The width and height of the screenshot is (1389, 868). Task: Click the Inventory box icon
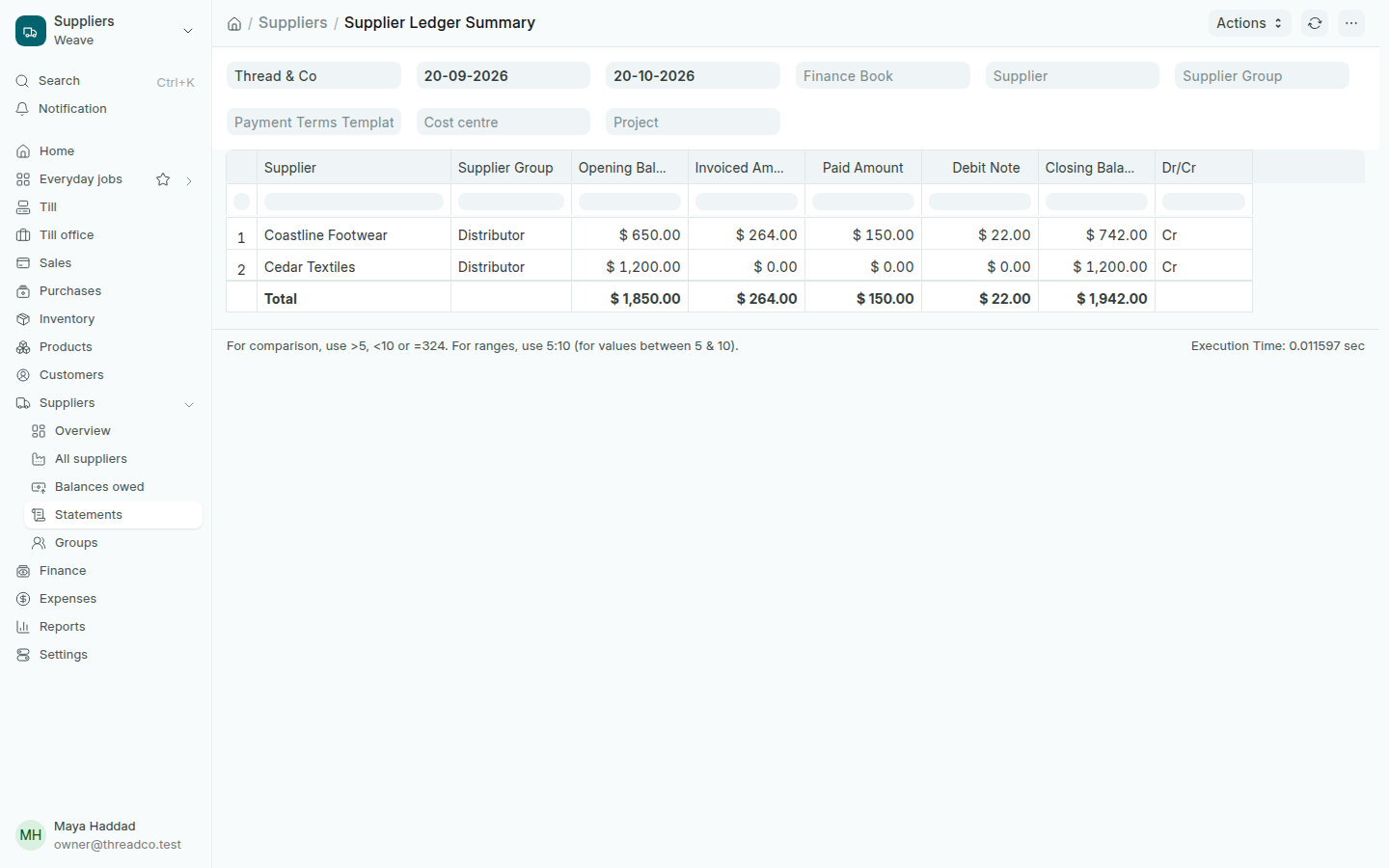pos(23,319)
